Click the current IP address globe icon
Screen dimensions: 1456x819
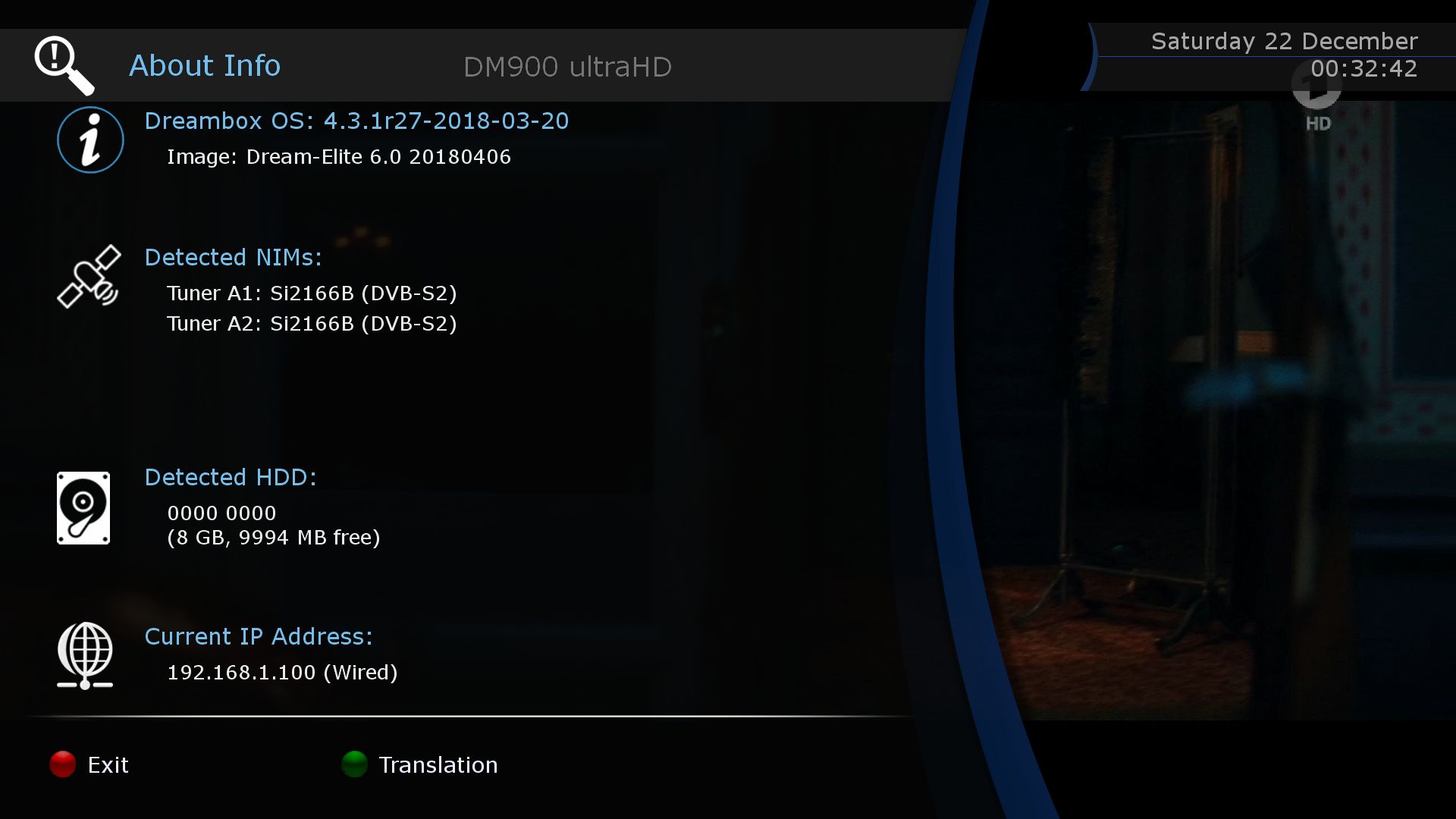pos(85,655)
